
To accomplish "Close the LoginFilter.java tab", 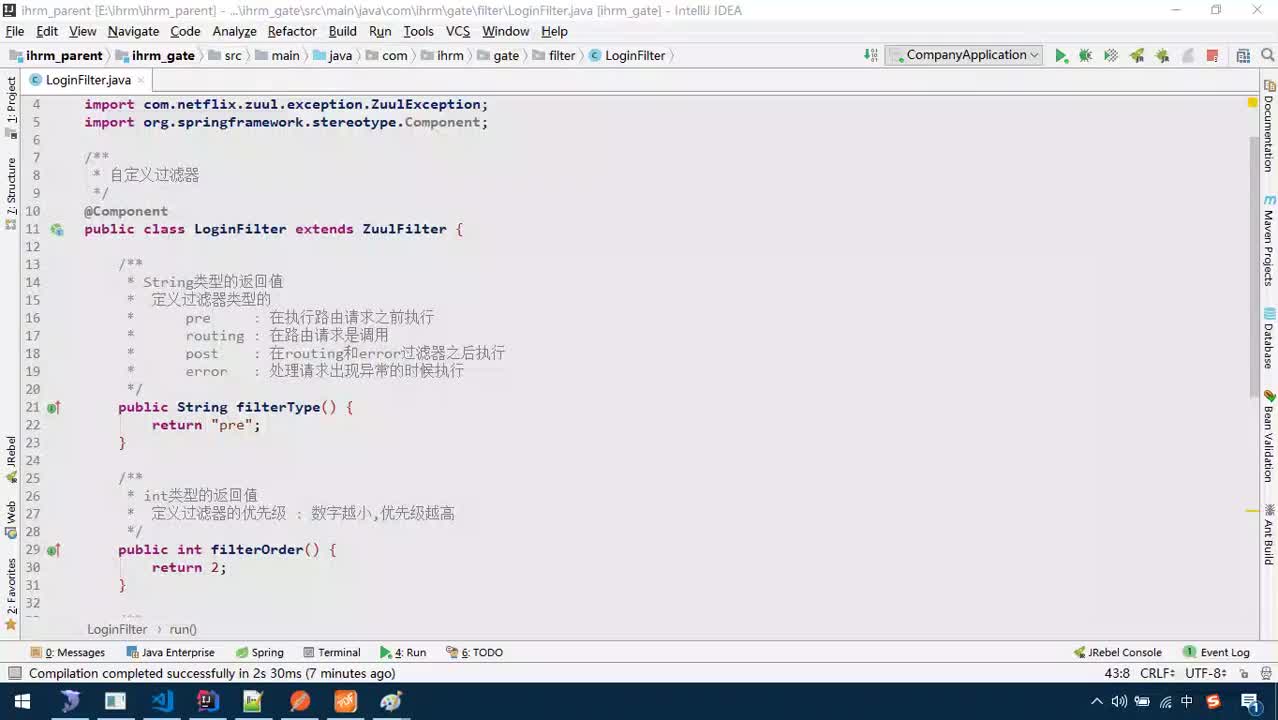I will (x=141, y=80).
